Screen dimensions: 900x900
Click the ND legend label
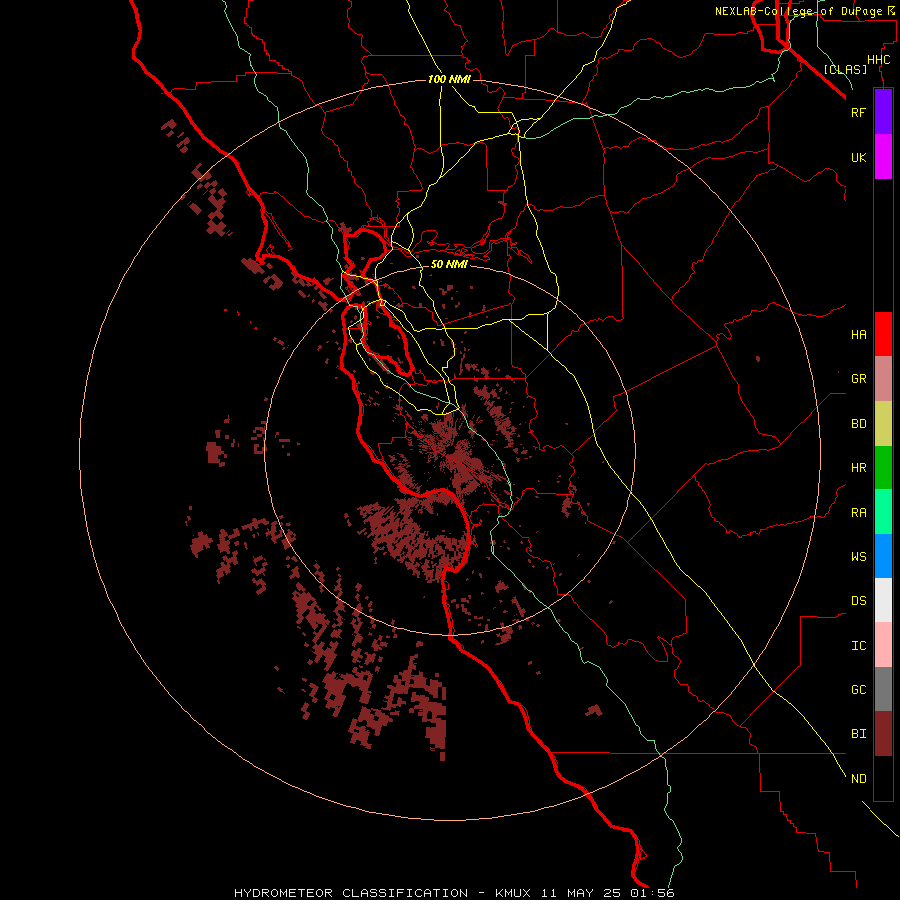point(858,779)
